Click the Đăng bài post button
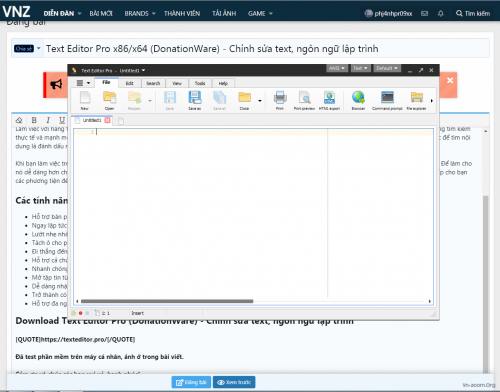The width and height of the screenshot is (500, 392). pos(191,382)
